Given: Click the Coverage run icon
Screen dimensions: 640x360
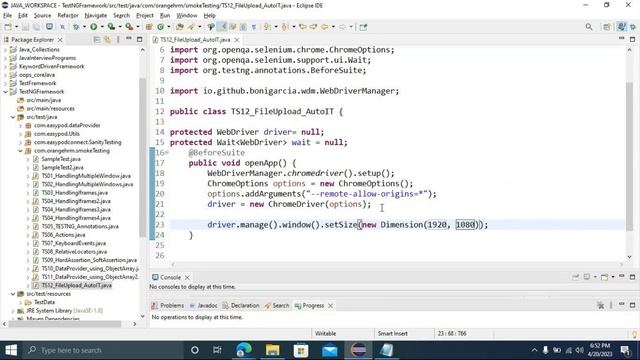Looking at the screenshot, I should point(111,27).
